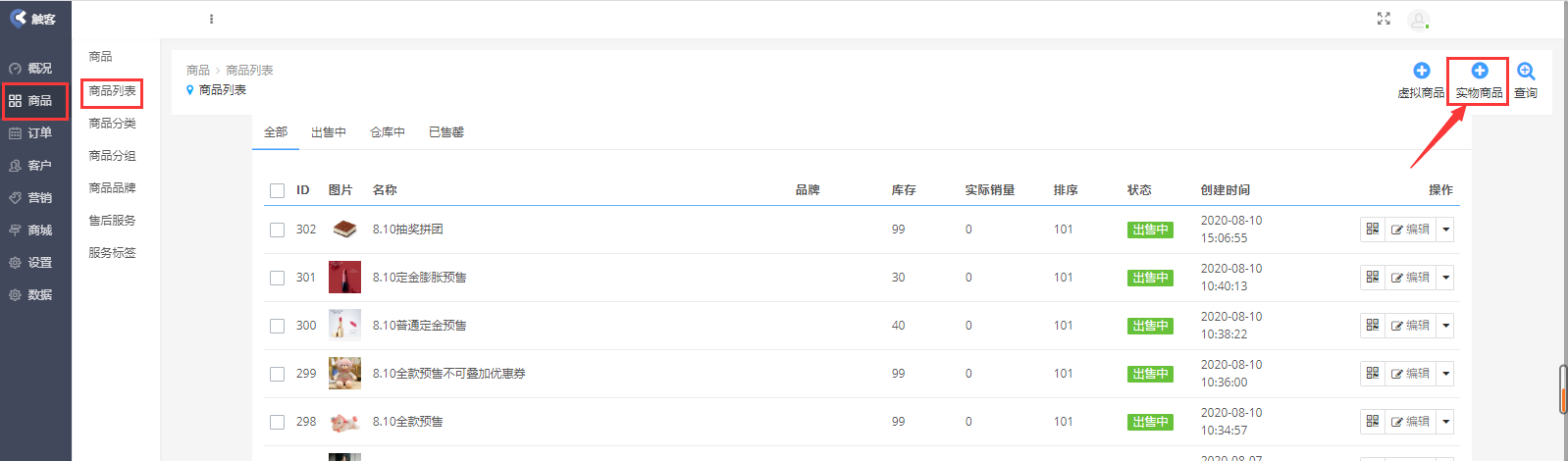Add a 虚拟商品 virtual product
This screenshot has height=461, width=1568.
pos(1421,79)
